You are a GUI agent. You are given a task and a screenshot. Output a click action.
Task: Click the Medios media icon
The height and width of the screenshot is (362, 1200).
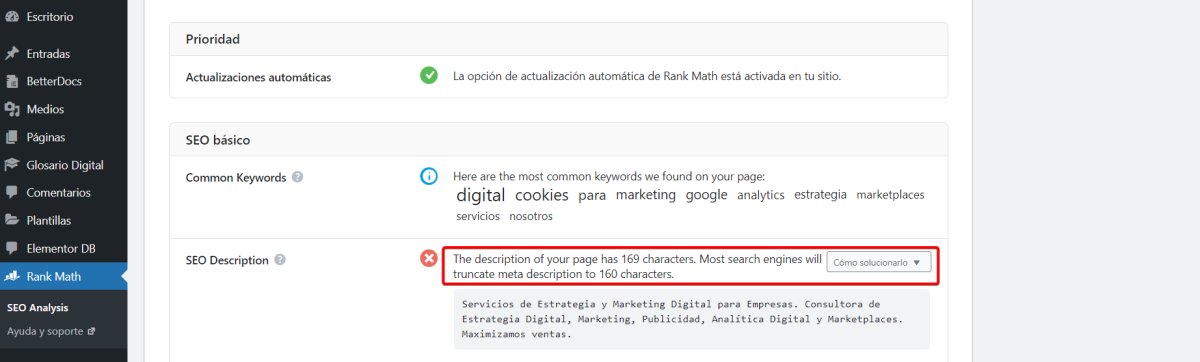(12, 109)
